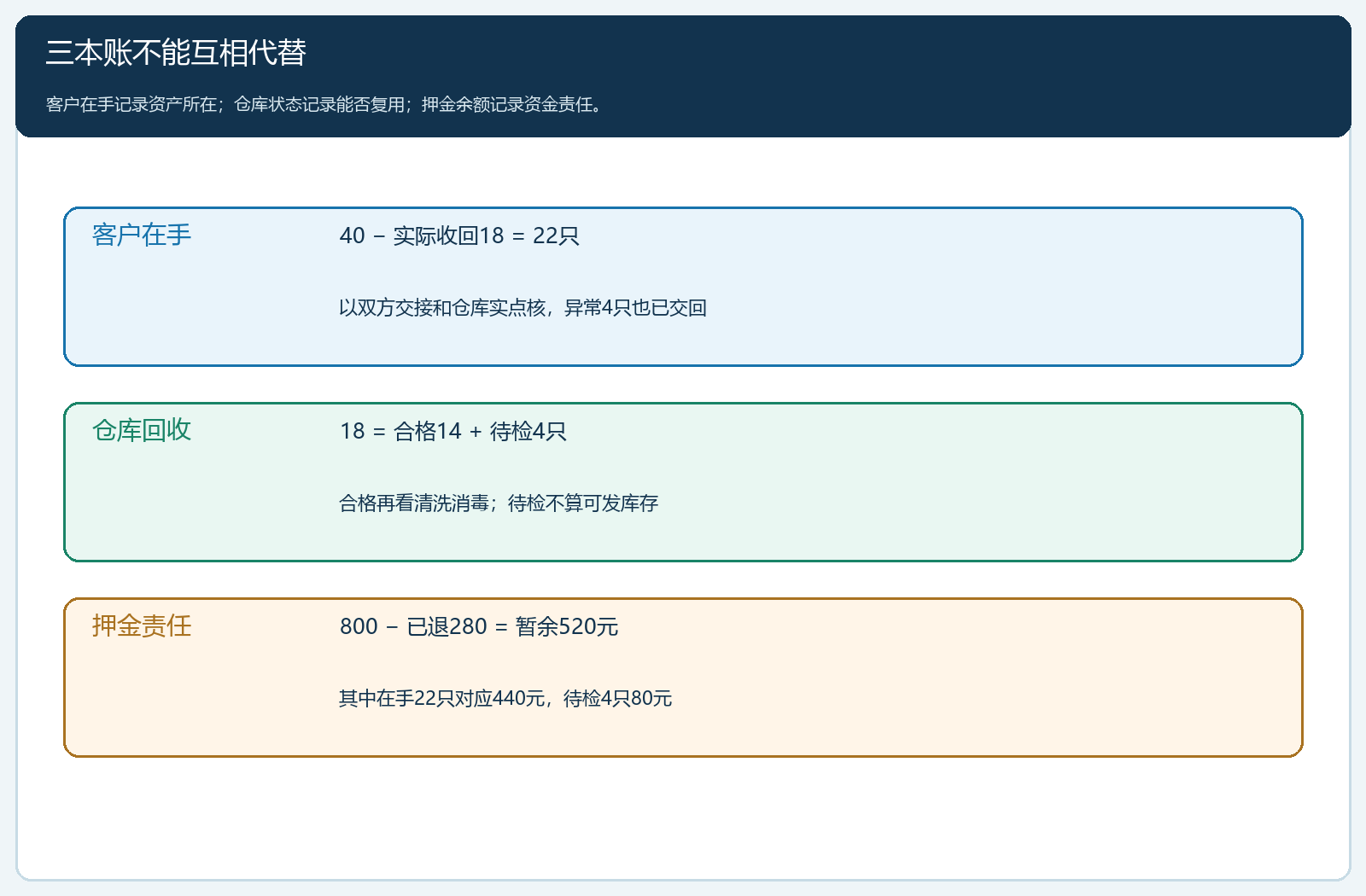
Task: Select the 仓库回收 card heading
Action: [x=142, y=430]
